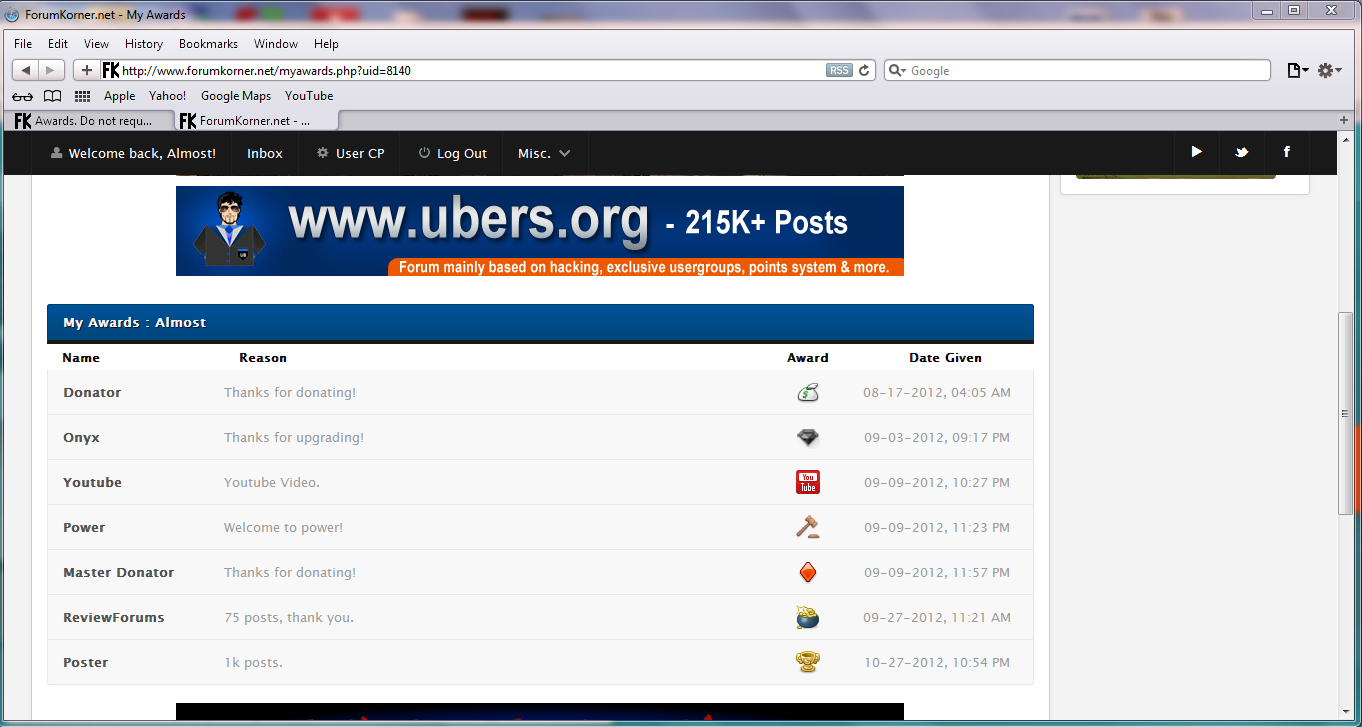1362x727 pixels.
Task: Click the scrollbar down arrow
Action: (1345, 711)
